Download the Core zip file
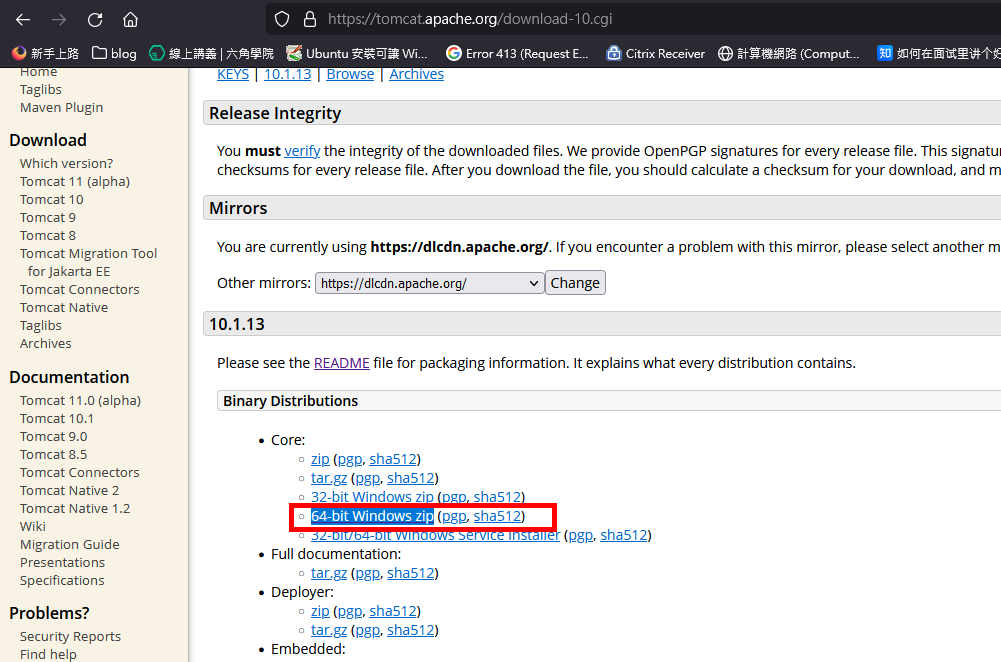1001x662 pixels. point(320,459)
